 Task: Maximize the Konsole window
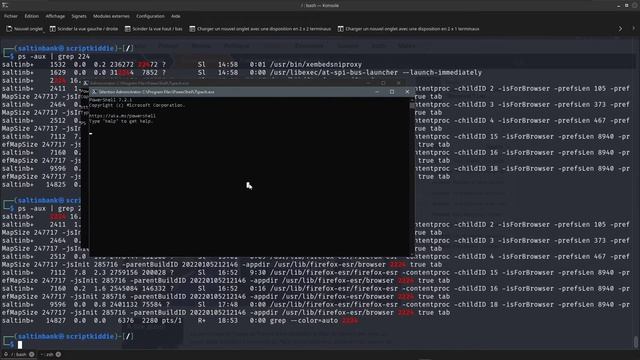tap(627, 5)
